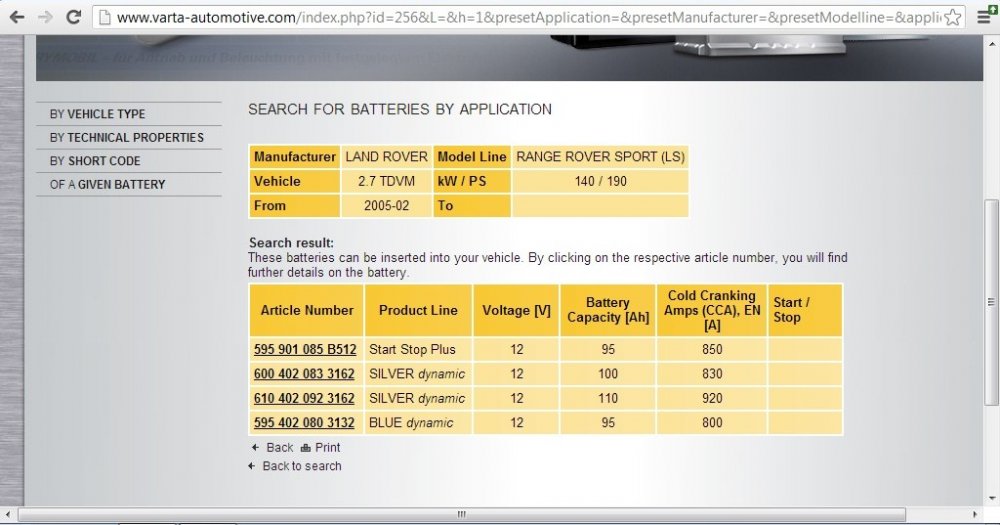Click the 140 / 190 kW/PS cell
Viewport: 1000px width, 525px height.
(600, 181)
